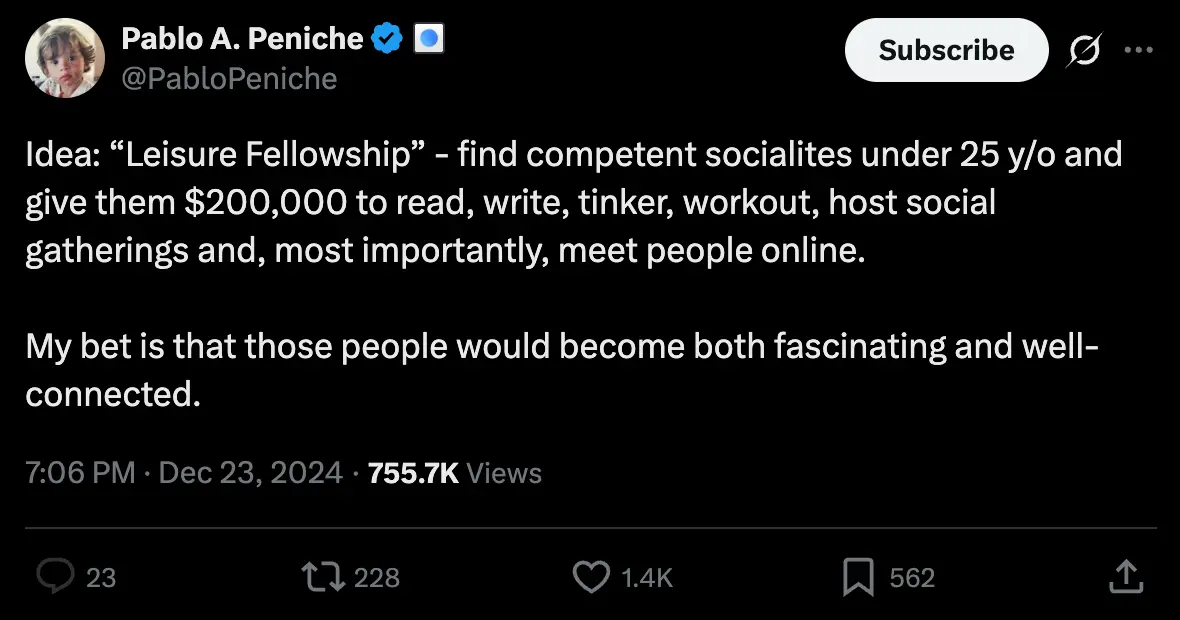The image size is (1180, 620).
Task: Click the display name Pablo A. Peniche
Action: 242,39
